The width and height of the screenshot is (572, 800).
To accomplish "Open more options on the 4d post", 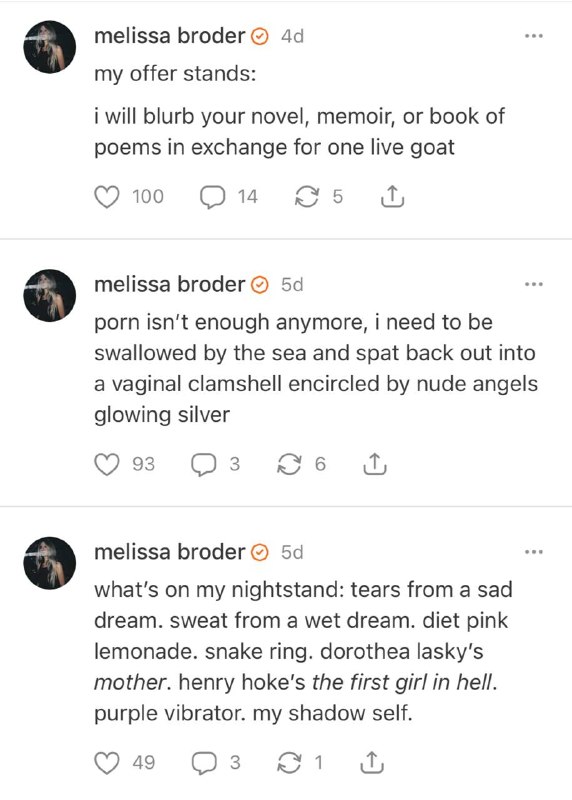I will pos(534,36).
